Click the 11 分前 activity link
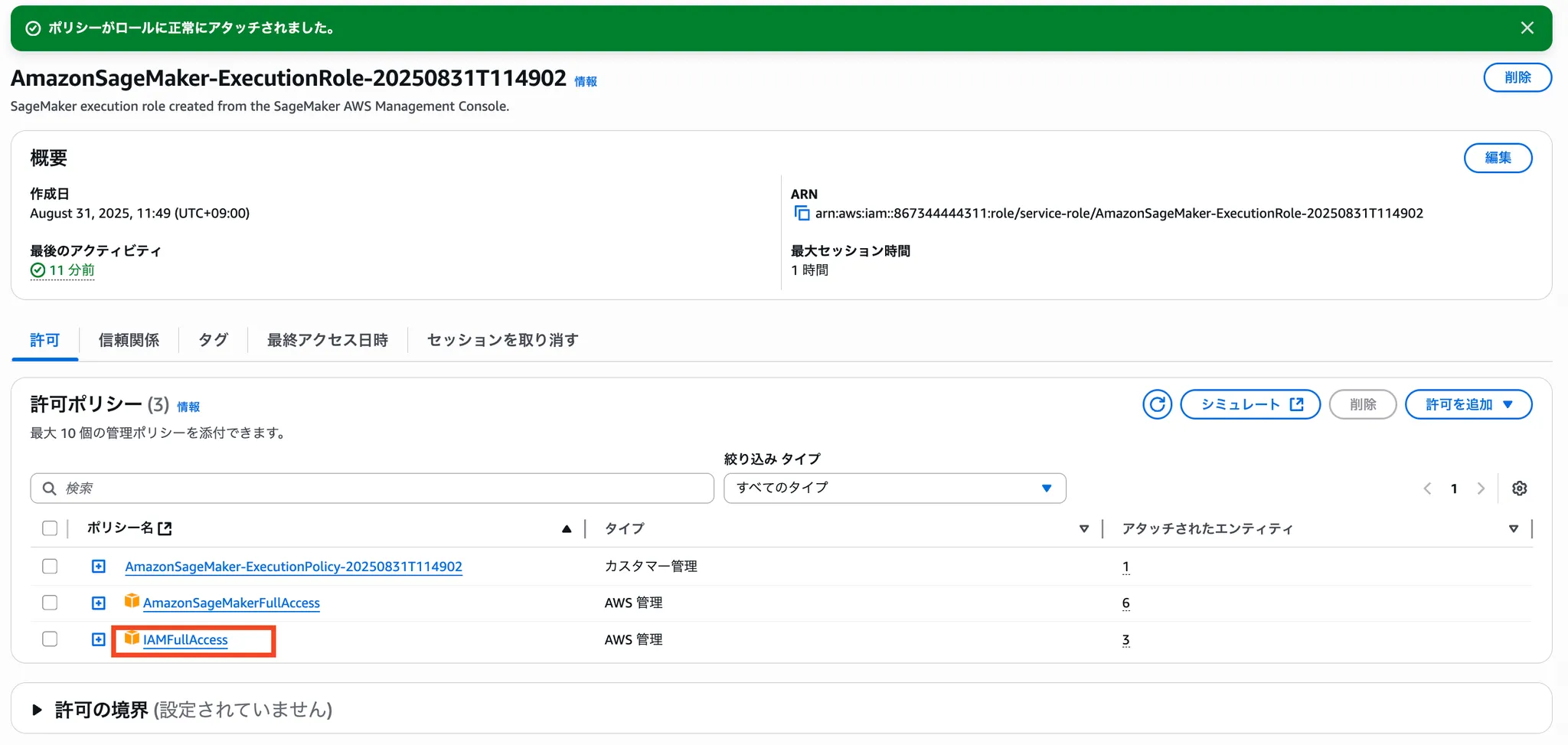This screenshot has height=745, width=1568. coord(72,270)
